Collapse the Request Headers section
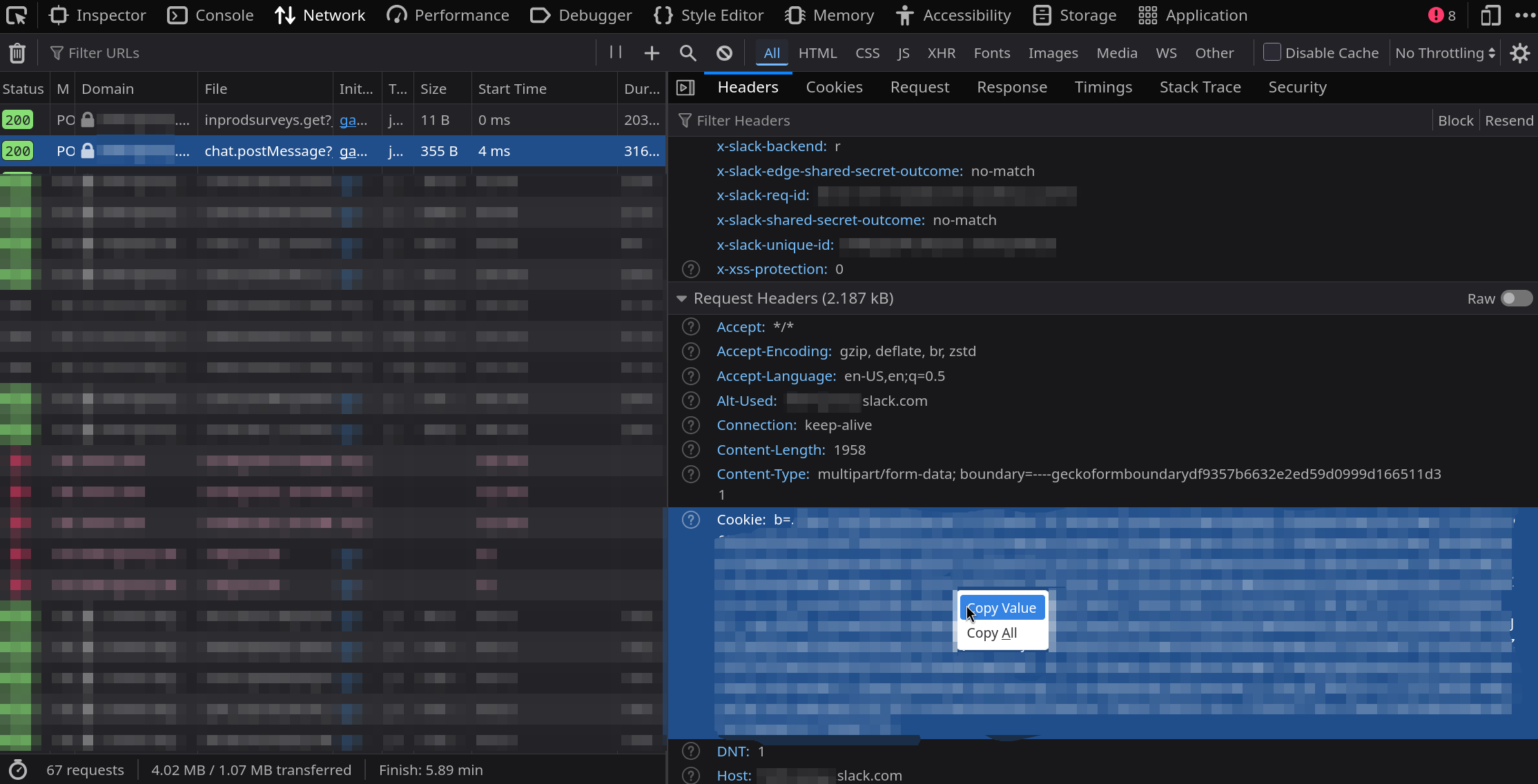This screenshot has width=1538, height=784. [681, 298]
